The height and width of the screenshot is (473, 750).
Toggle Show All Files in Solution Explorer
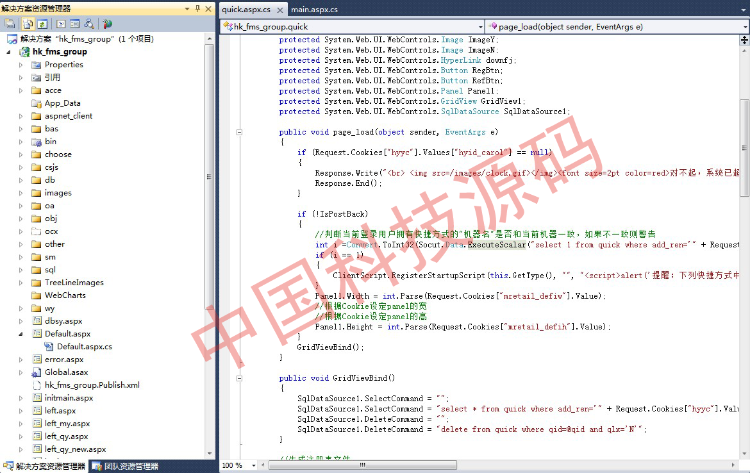[x=26, y=23]
